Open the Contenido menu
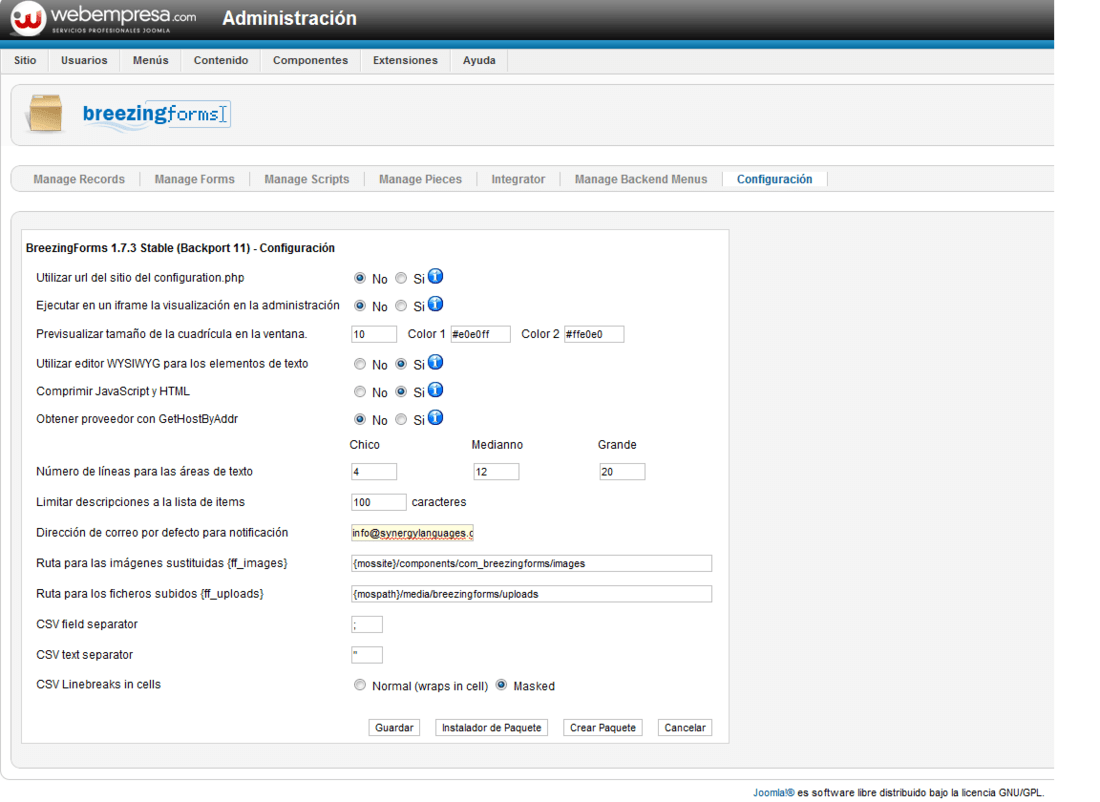The height and width of the screenshot is (802, 1100). (x=221, y=60)
